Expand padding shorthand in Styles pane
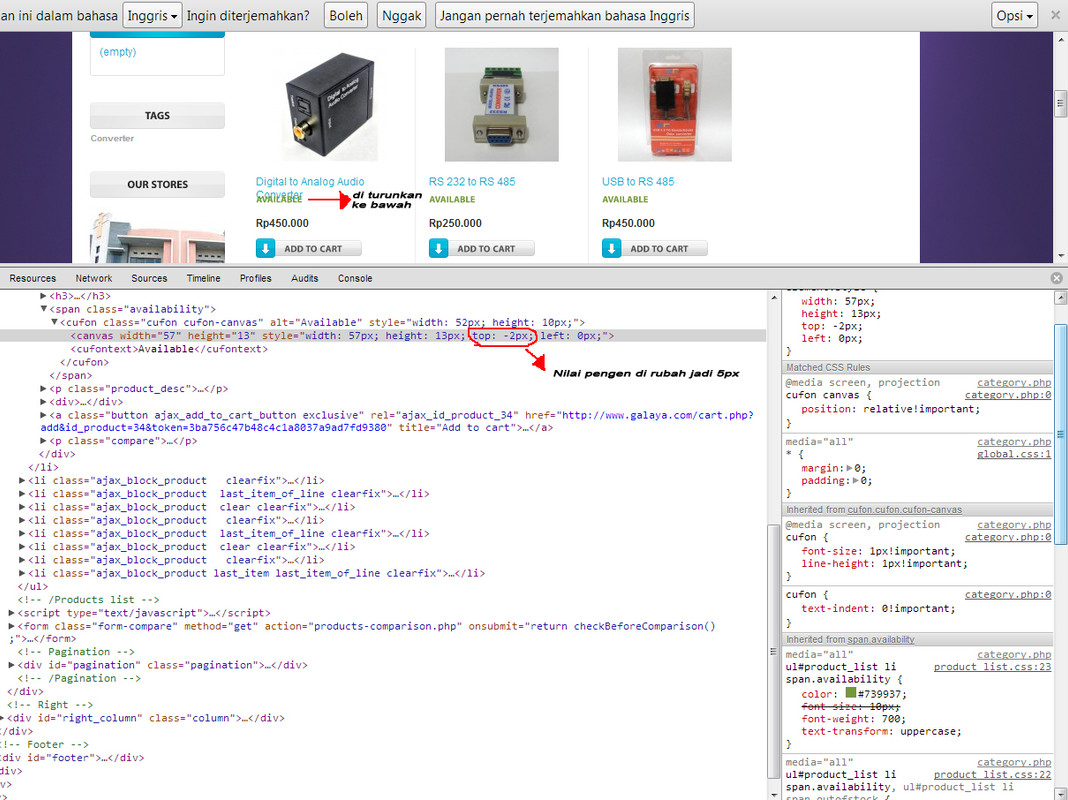 (855, 481)
